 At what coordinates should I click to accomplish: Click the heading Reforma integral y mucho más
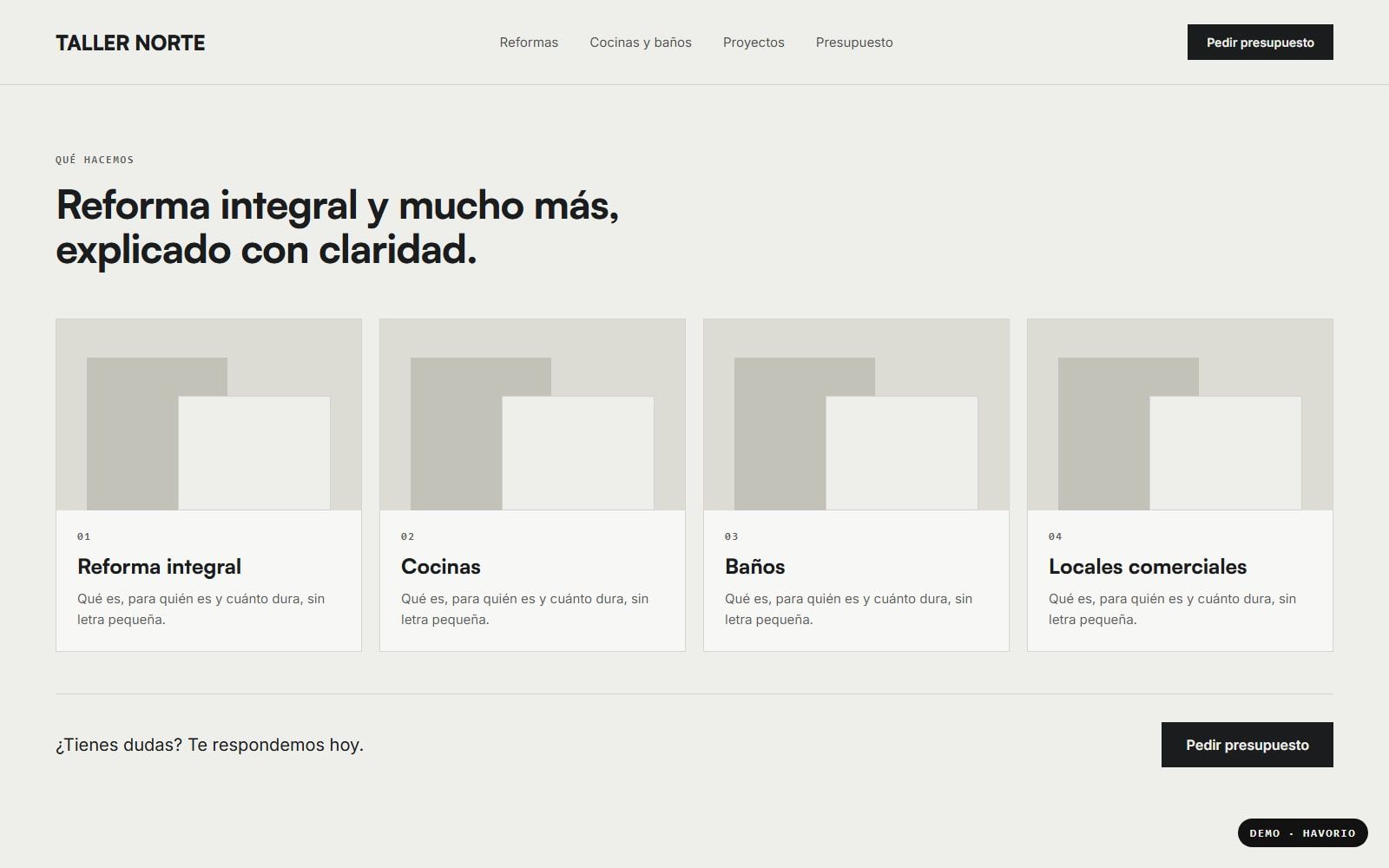[337, 227]
